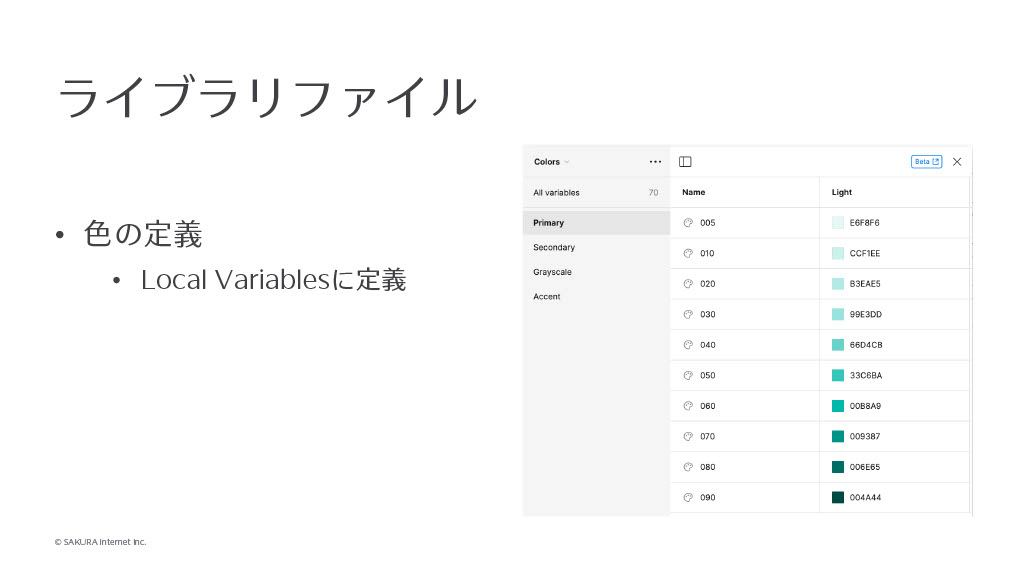Click the color palette icon for variable 080
This screenshot has height=576, width=1024.
click(x=688, y=467)
